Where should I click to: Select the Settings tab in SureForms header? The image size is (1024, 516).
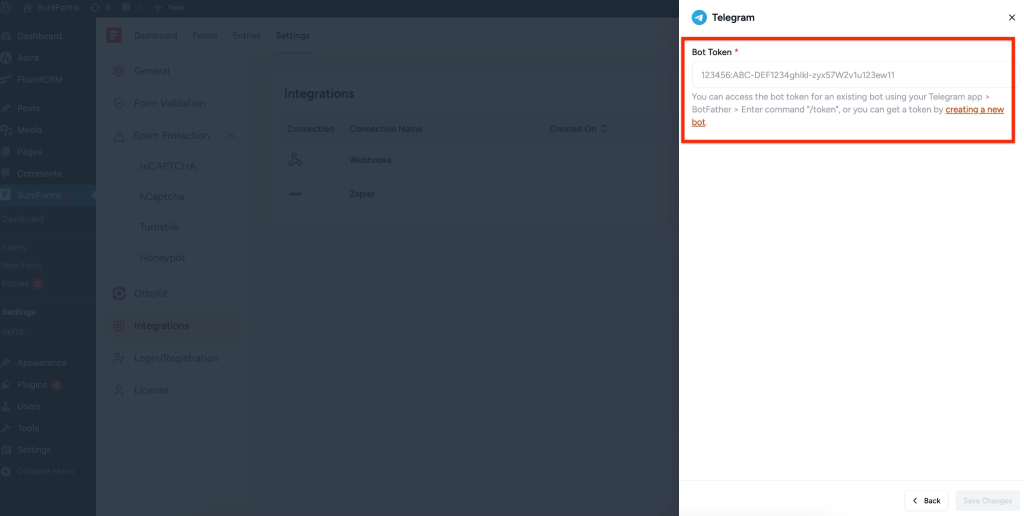(x=293, y=35)
